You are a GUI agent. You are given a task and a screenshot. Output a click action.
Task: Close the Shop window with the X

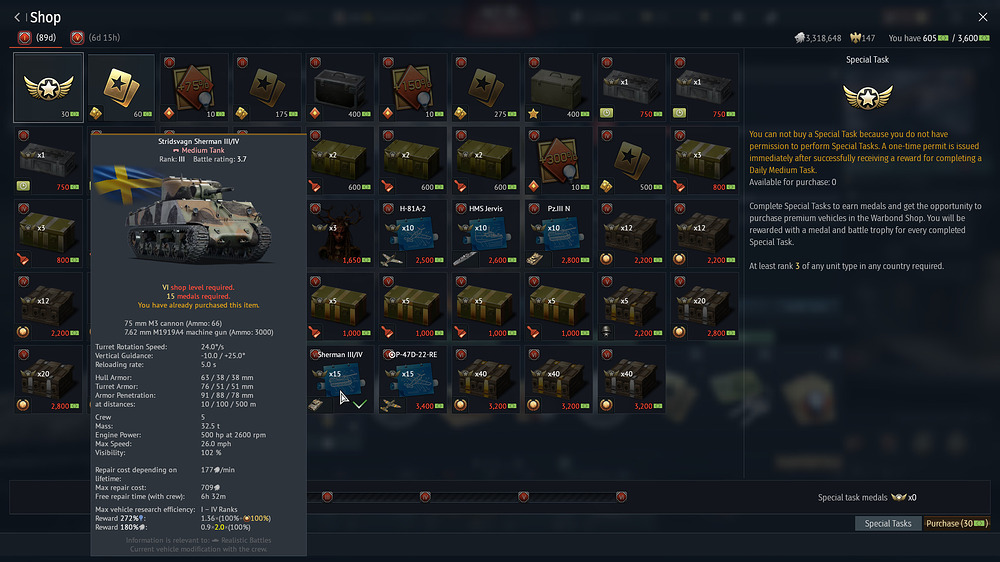(x=982, y=17)
